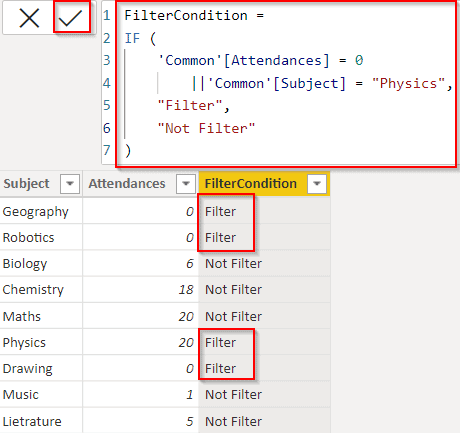Click the "Physics" string in the formula
The width and height of the screenshot is (460, 433).
click(x=409, y=83)
